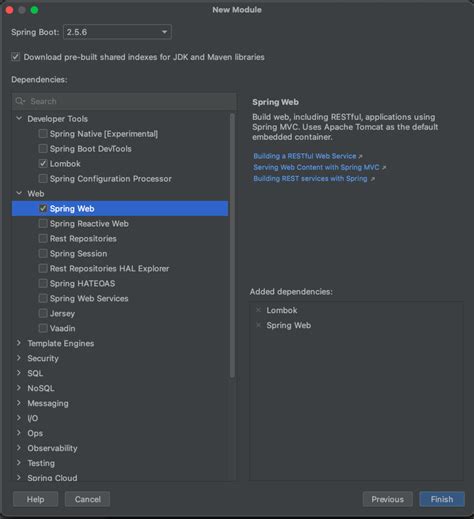Expand the Security category
The image size is (474, 519).
coord(19,358)
